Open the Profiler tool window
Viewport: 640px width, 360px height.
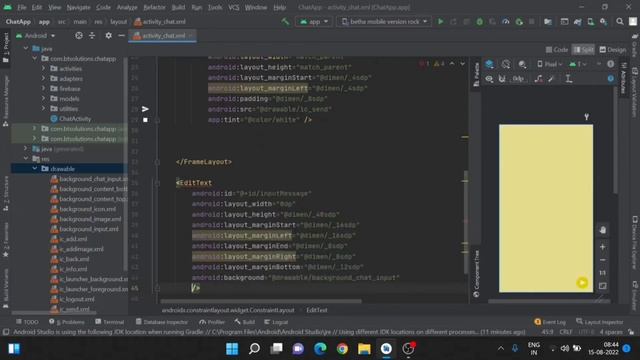pyautogui.click(x=212, y=322)
